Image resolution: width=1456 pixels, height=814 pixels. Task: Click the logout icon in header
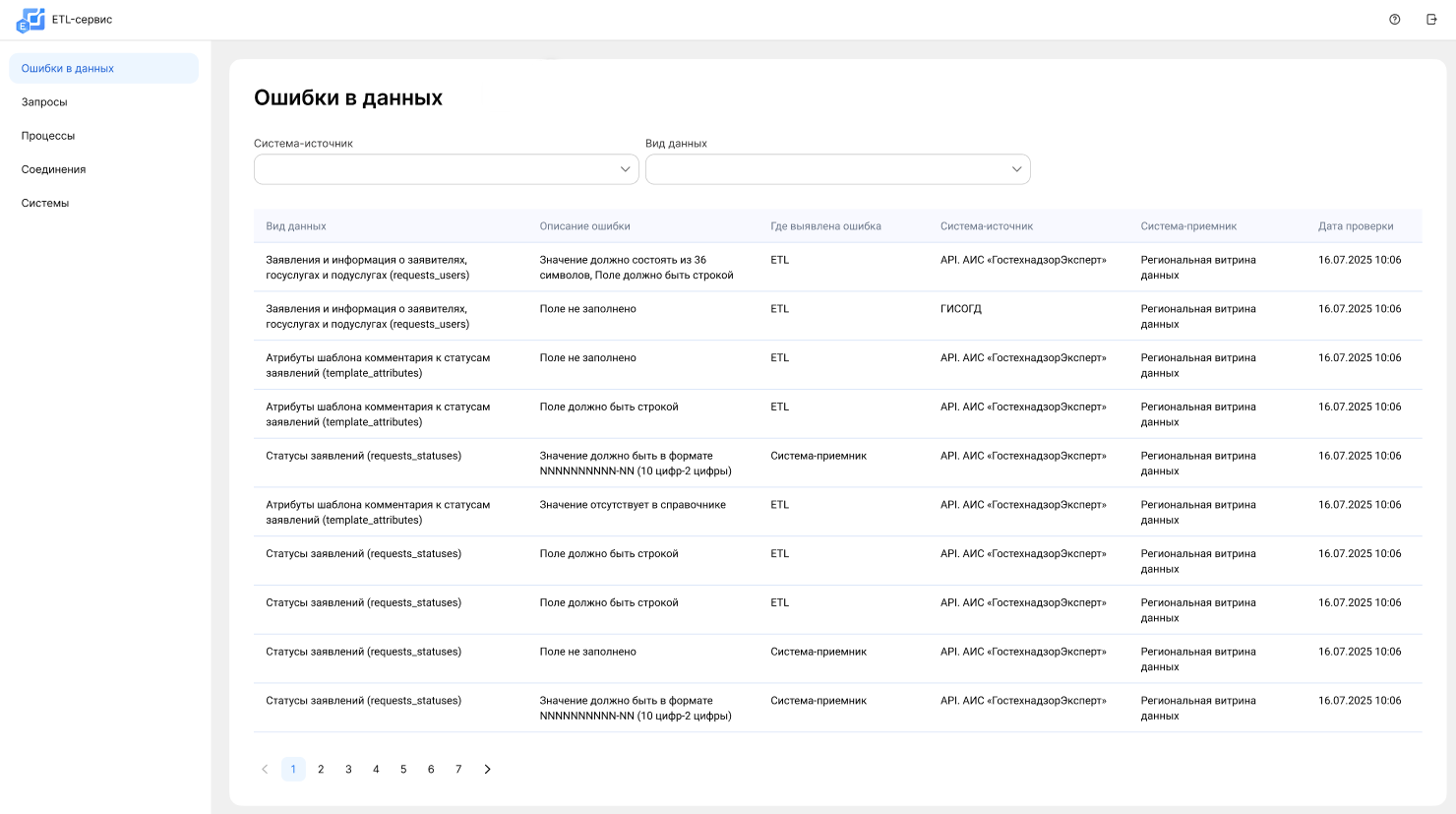click(1431, 20)
